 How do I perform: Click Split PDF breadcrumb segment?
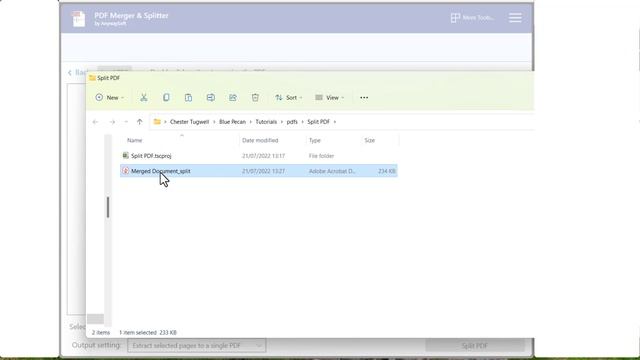318,122
